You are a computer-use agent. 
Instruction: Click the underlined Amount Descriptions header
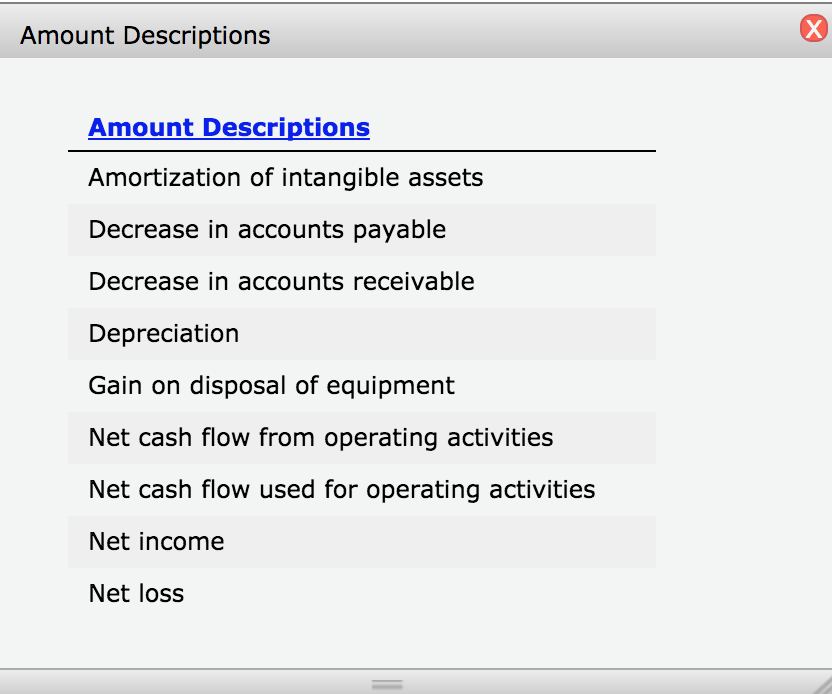click(x=228, y=127)
